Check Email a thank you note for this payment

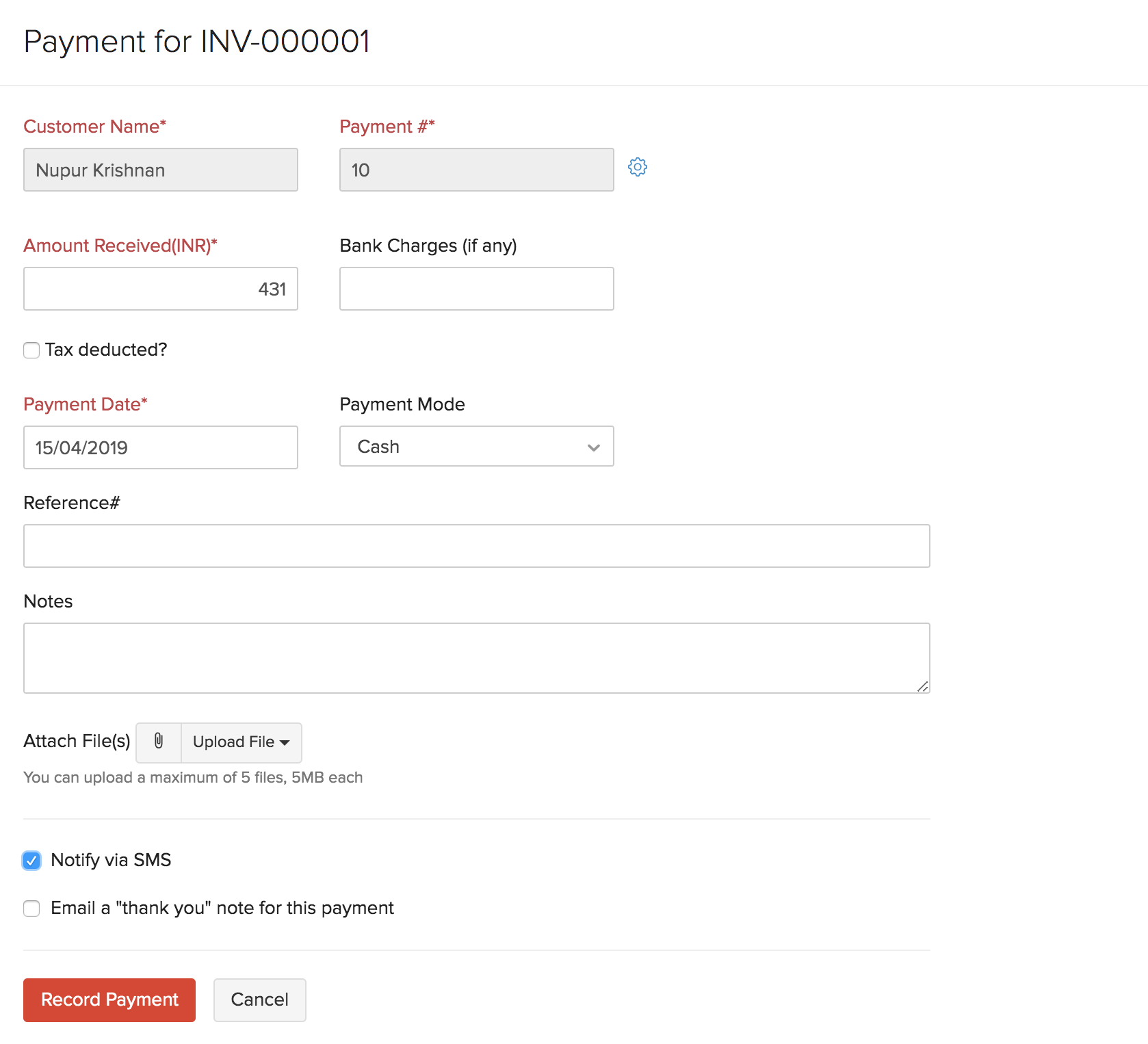(x=31, y=909)
